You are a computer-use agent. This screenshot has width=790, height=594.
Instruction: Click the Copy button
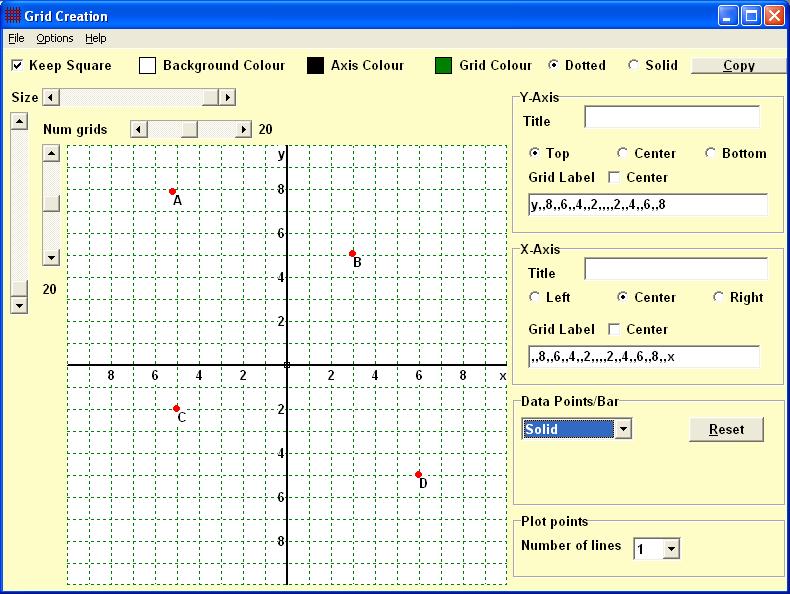pyautogui.click(x=739, y=65)
